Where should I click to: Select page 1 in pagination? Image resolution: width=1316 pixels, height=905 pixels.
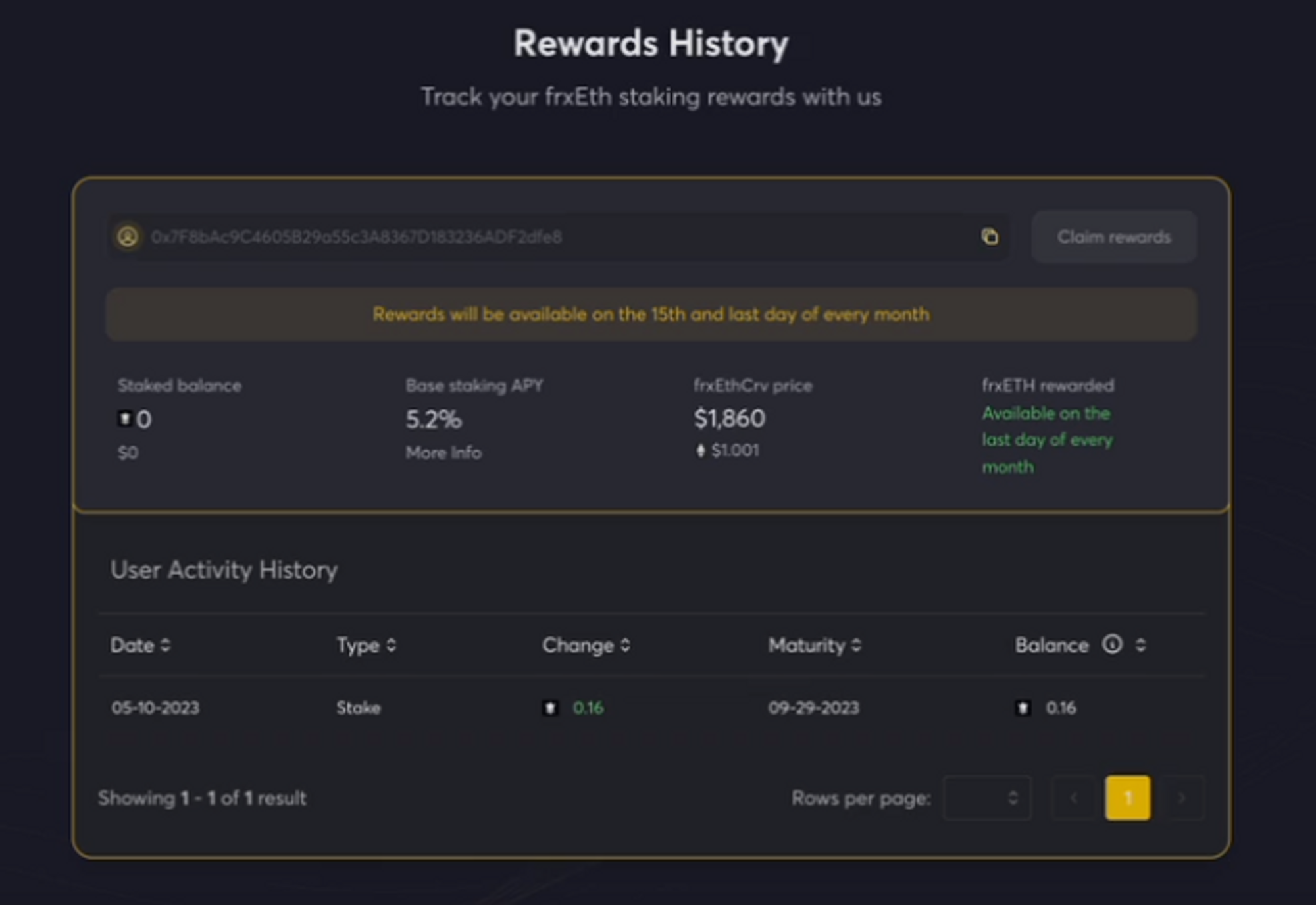1128,798
